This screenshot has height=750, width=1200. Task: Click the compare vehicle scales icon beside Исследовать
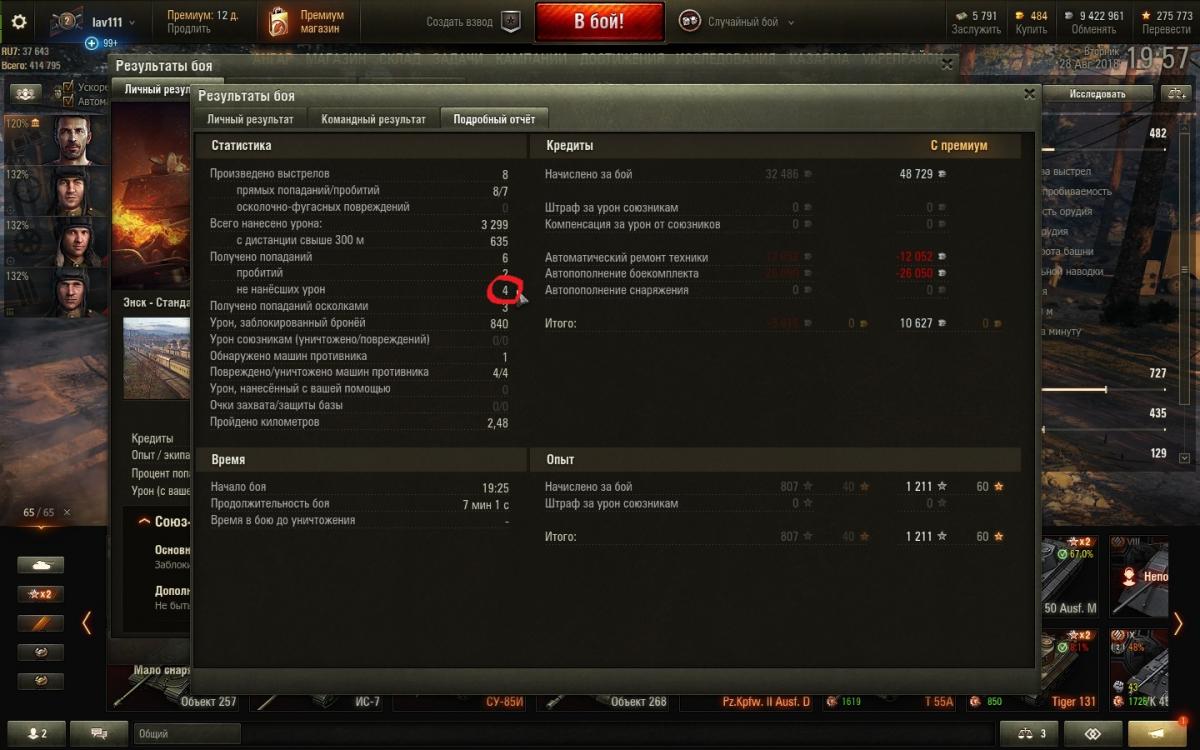(1174, 93)
